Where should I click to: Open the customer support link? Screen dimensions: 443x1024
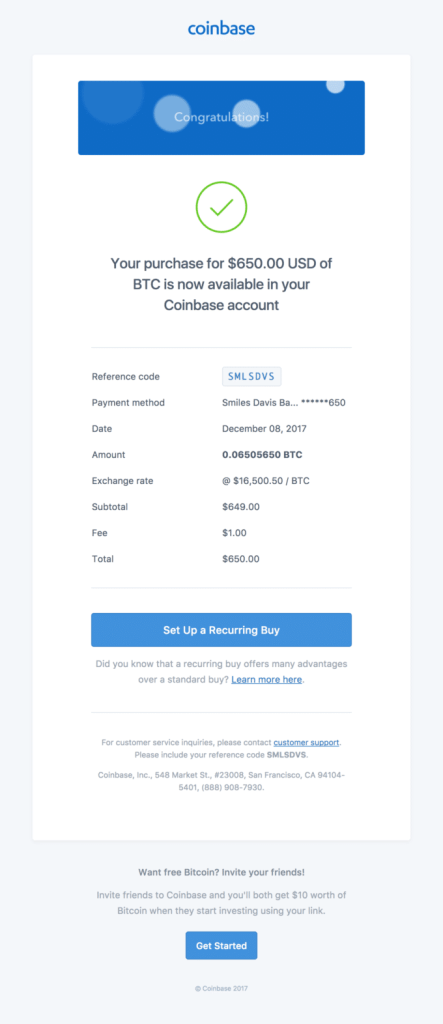pyautogui.click(x=306, y=743)
